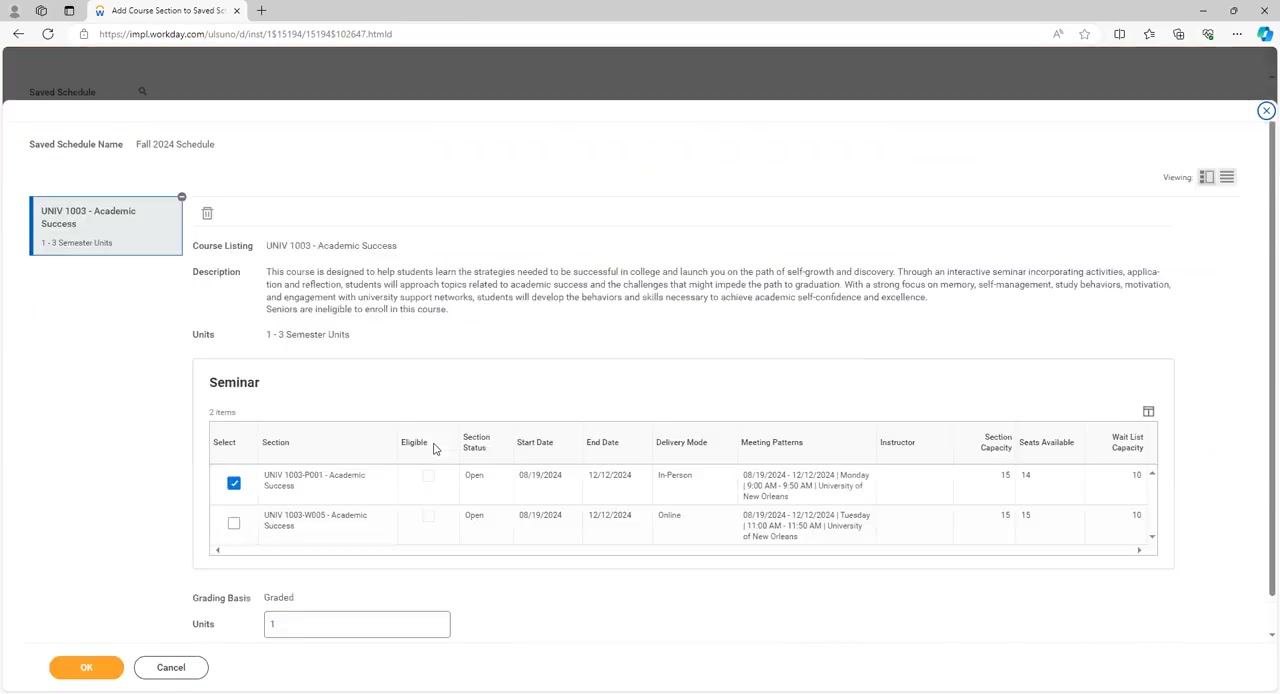This screenshot has width=1280, height=694.
Task: Go back using browser back arrow
Action: (18, 34)
